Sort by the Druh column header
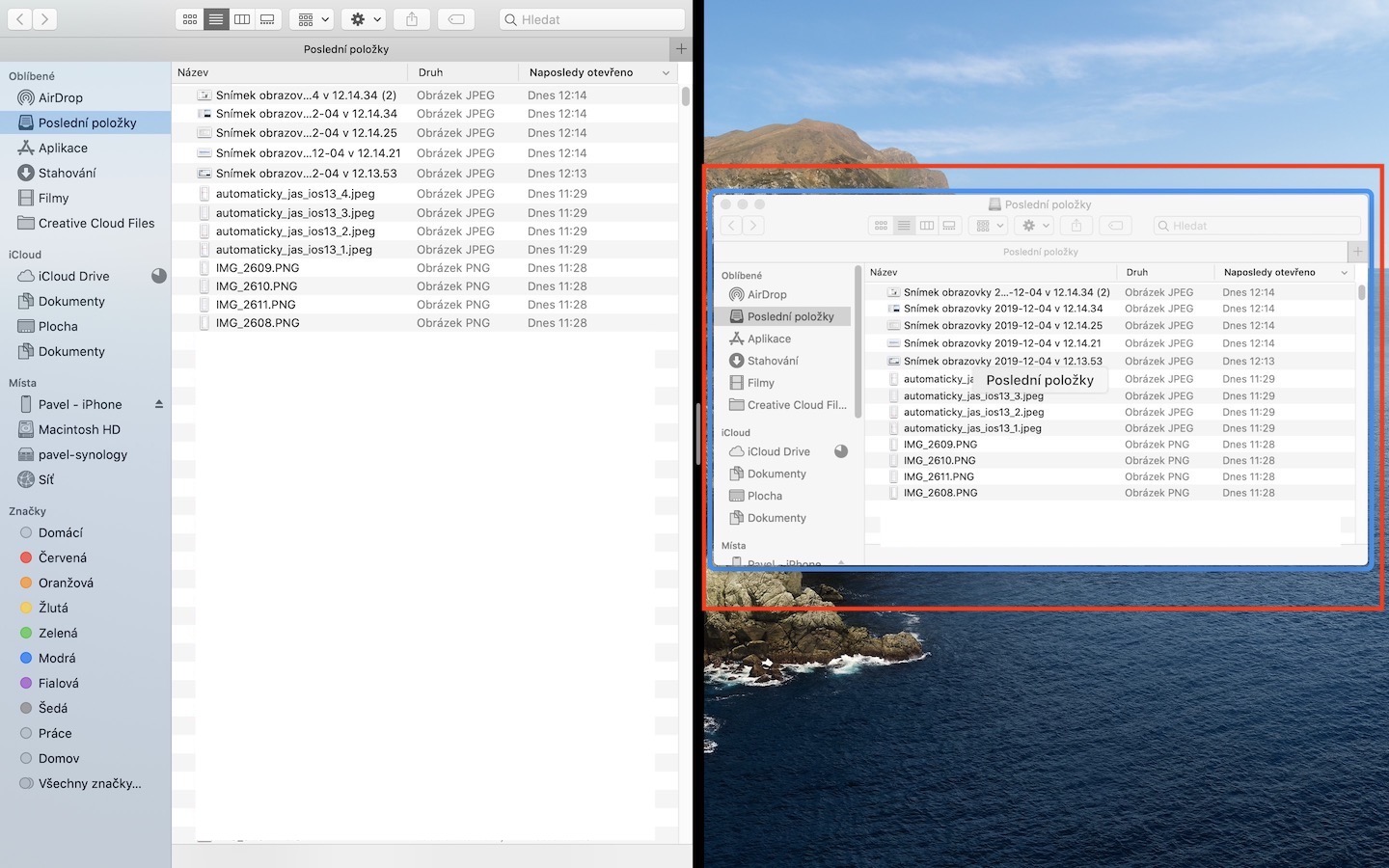1389x868 pixels. point(463,72)
